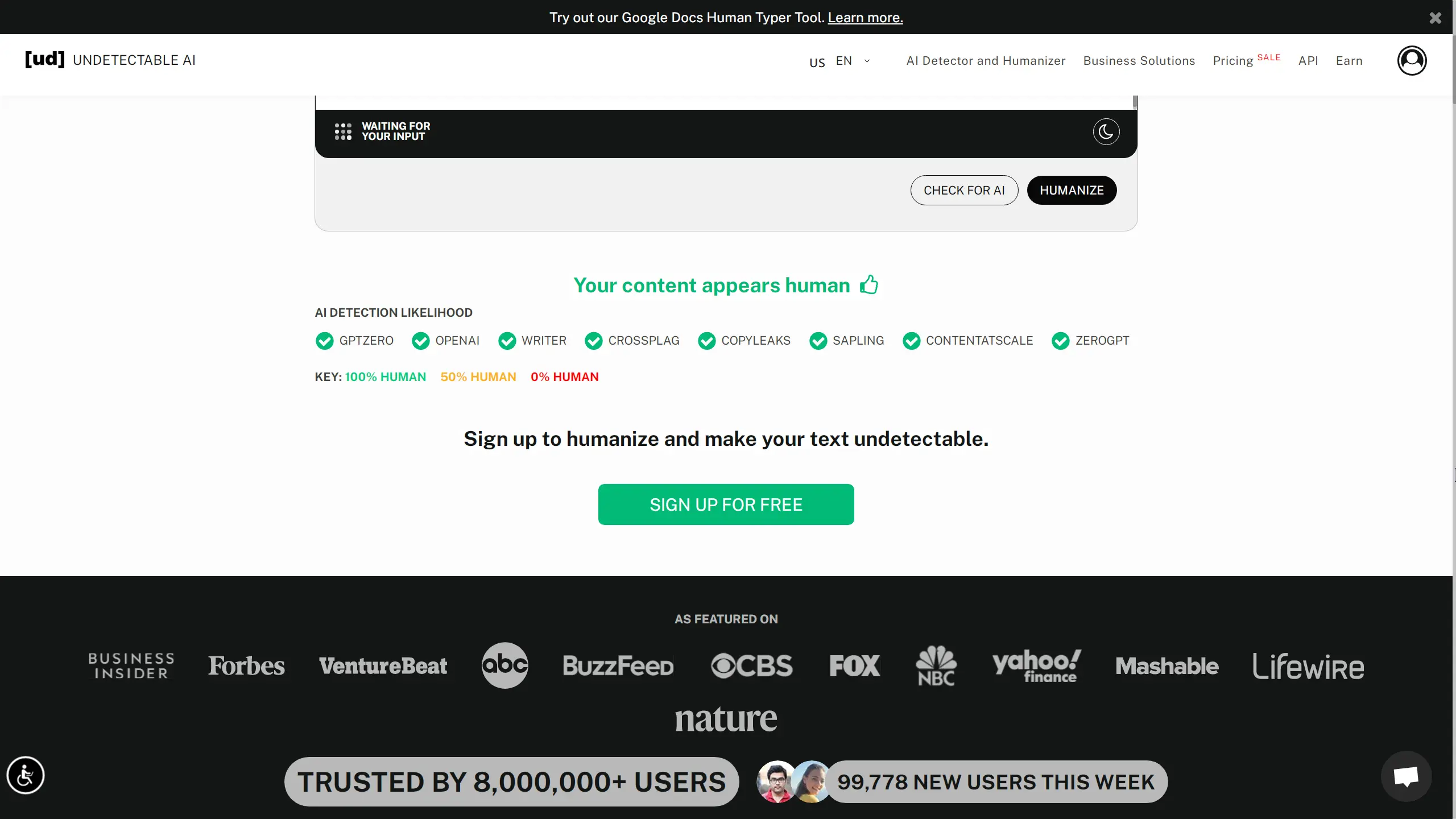Click the Learn more link in banner
This screenshot has width=1456, height=819.
[865, 18]
